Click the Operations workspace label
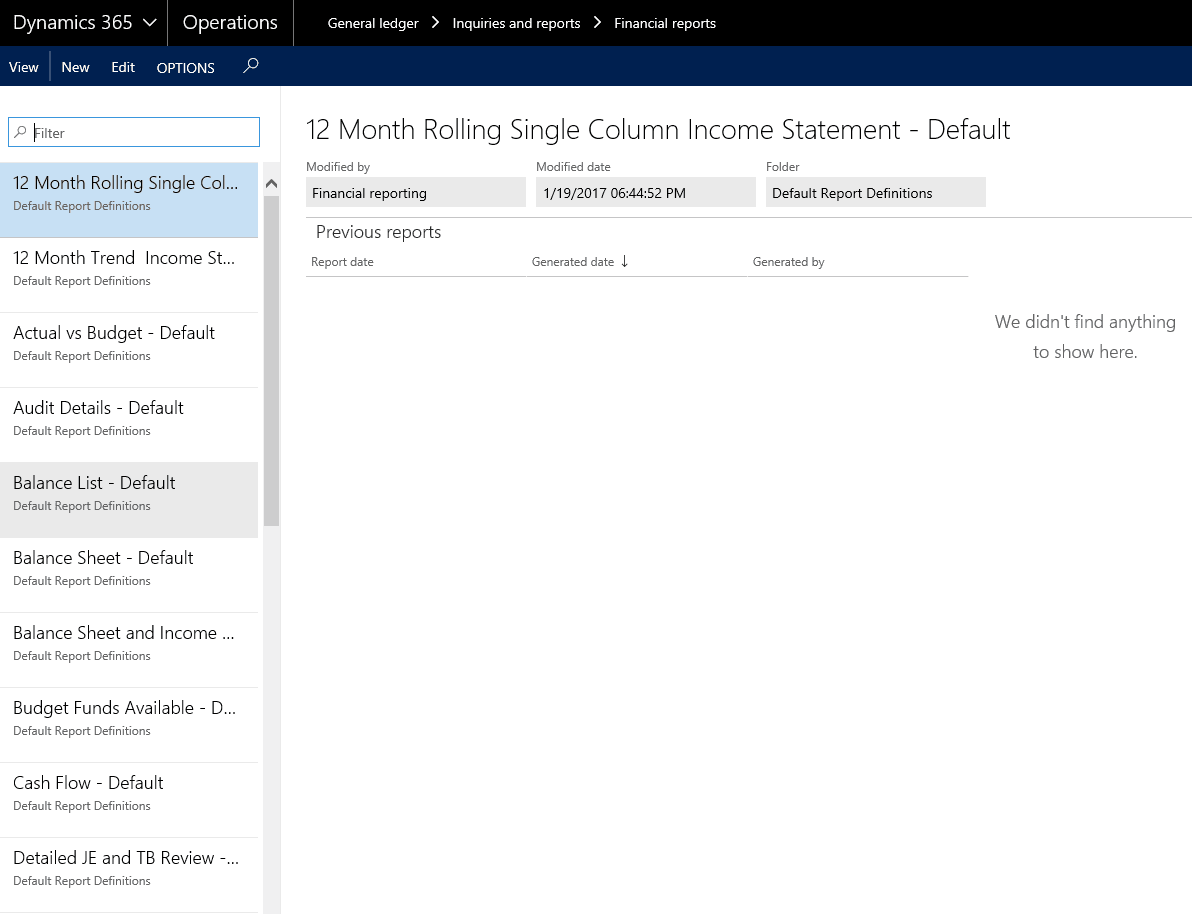The height and width of the screenshot is (914, 1192). pyautogui.click(x=229, y=22)
